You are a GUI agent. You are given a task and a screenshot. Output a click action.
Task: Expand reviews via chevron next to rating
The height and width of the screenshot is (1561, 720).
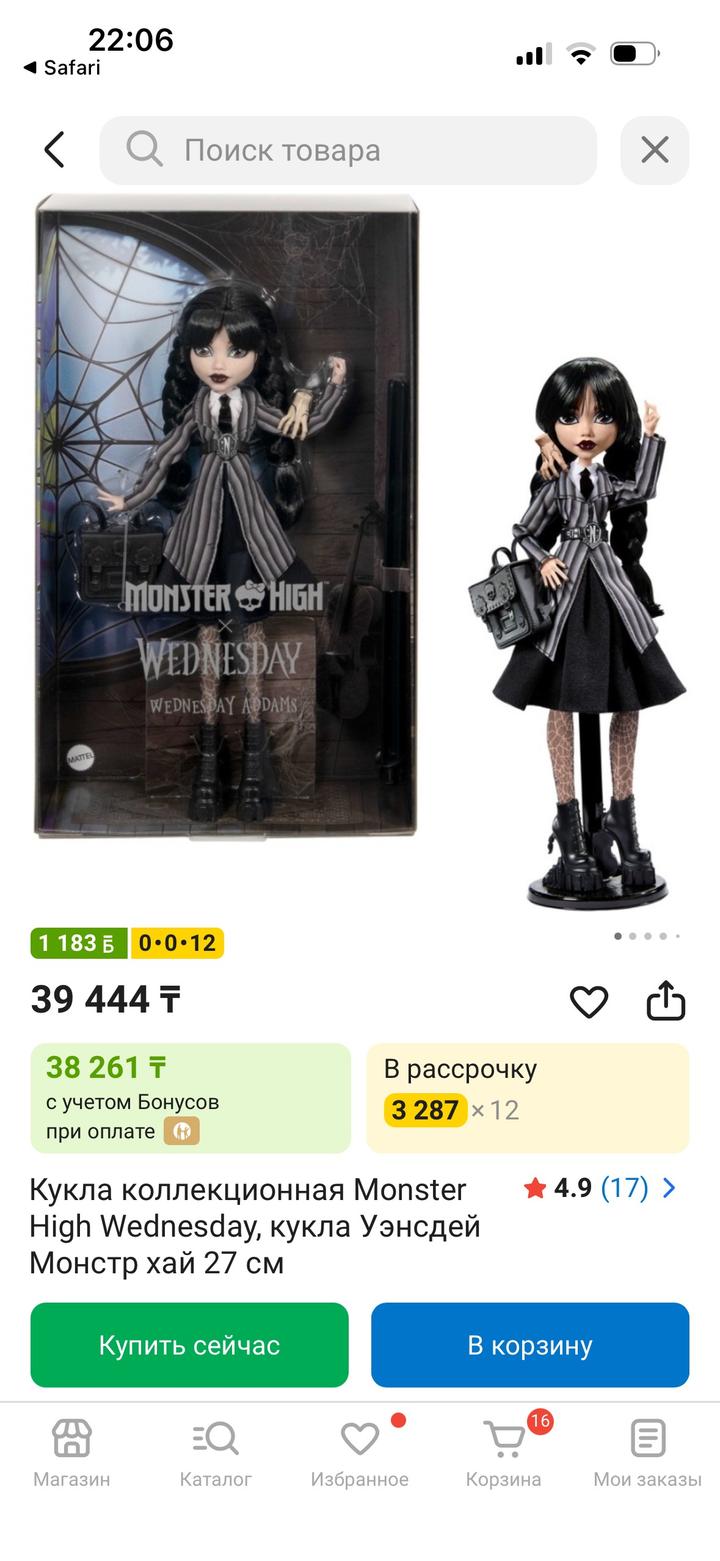(x=669, y=1188)
